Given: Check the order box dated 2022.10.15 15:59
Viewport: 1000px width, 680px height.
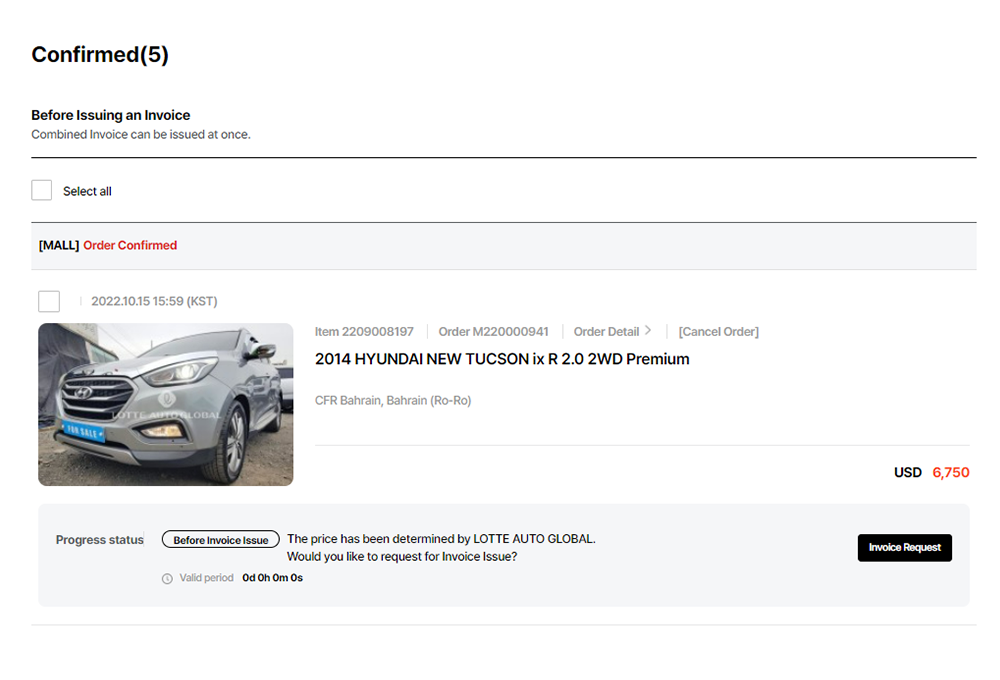Looking at the screenshot, I should 49,301.
